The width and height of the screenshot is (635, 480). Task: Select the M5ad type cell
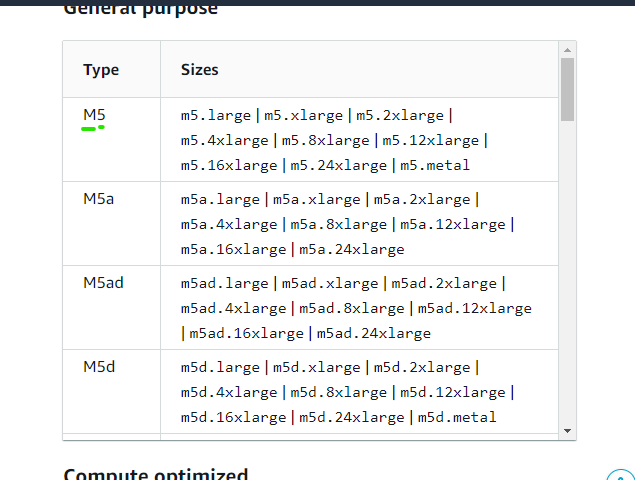[x=103, y=283]
